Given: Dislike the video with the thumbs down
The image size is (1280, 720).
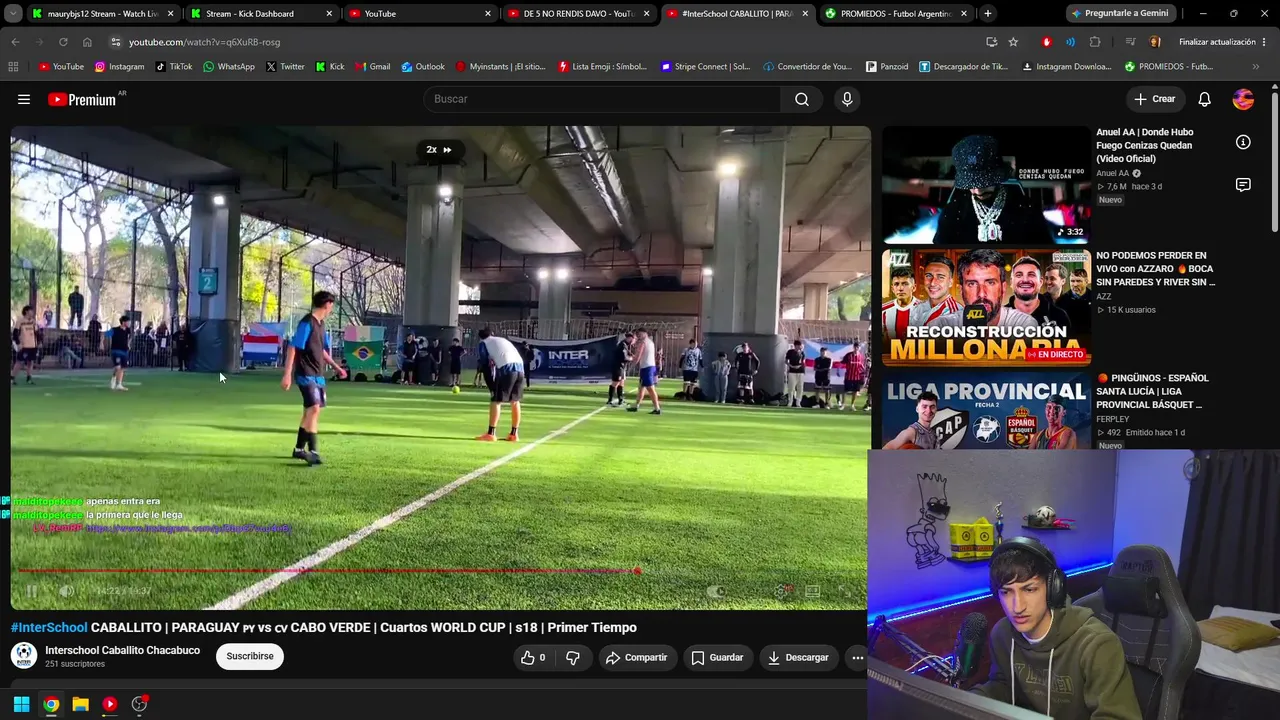Looking at the screenshot, I should pyautogui.click(x=572, y=657).
